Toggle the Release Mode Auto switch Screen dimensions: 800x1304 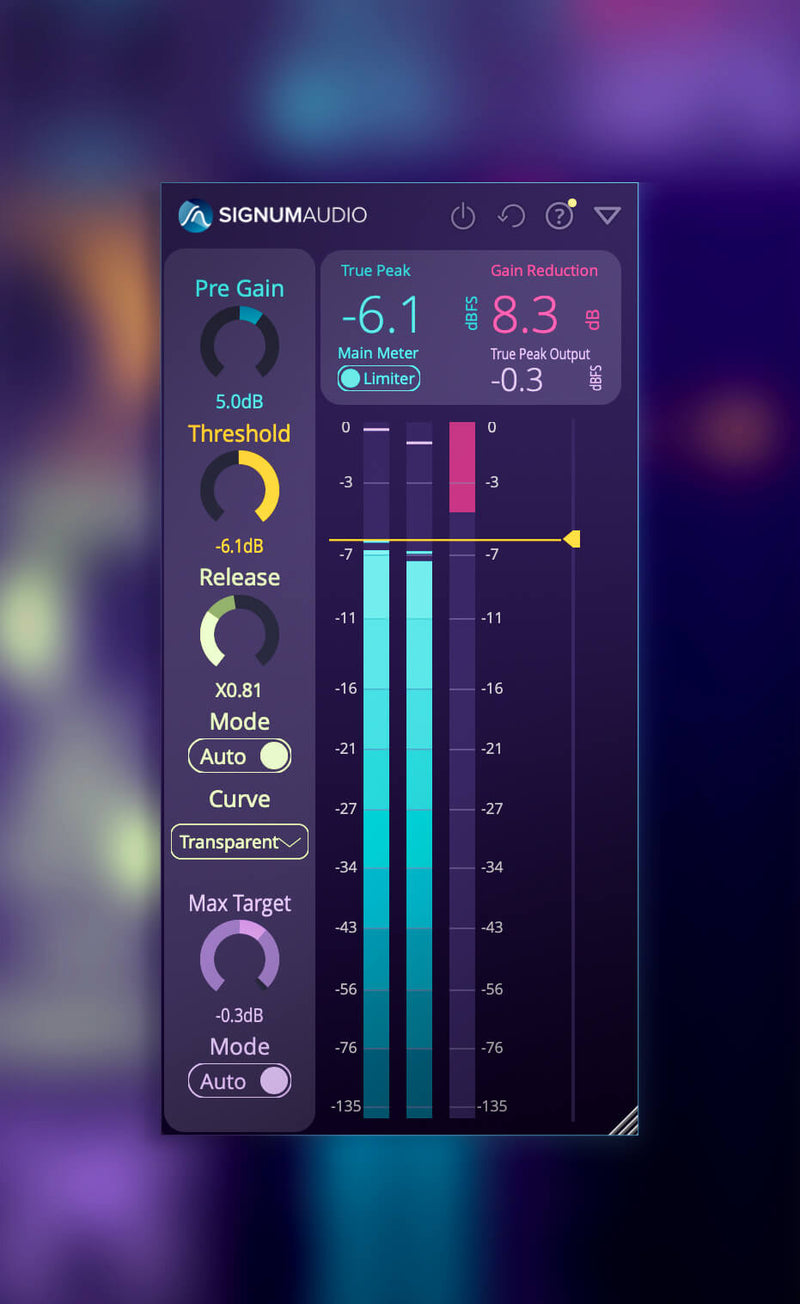point(239,756)
